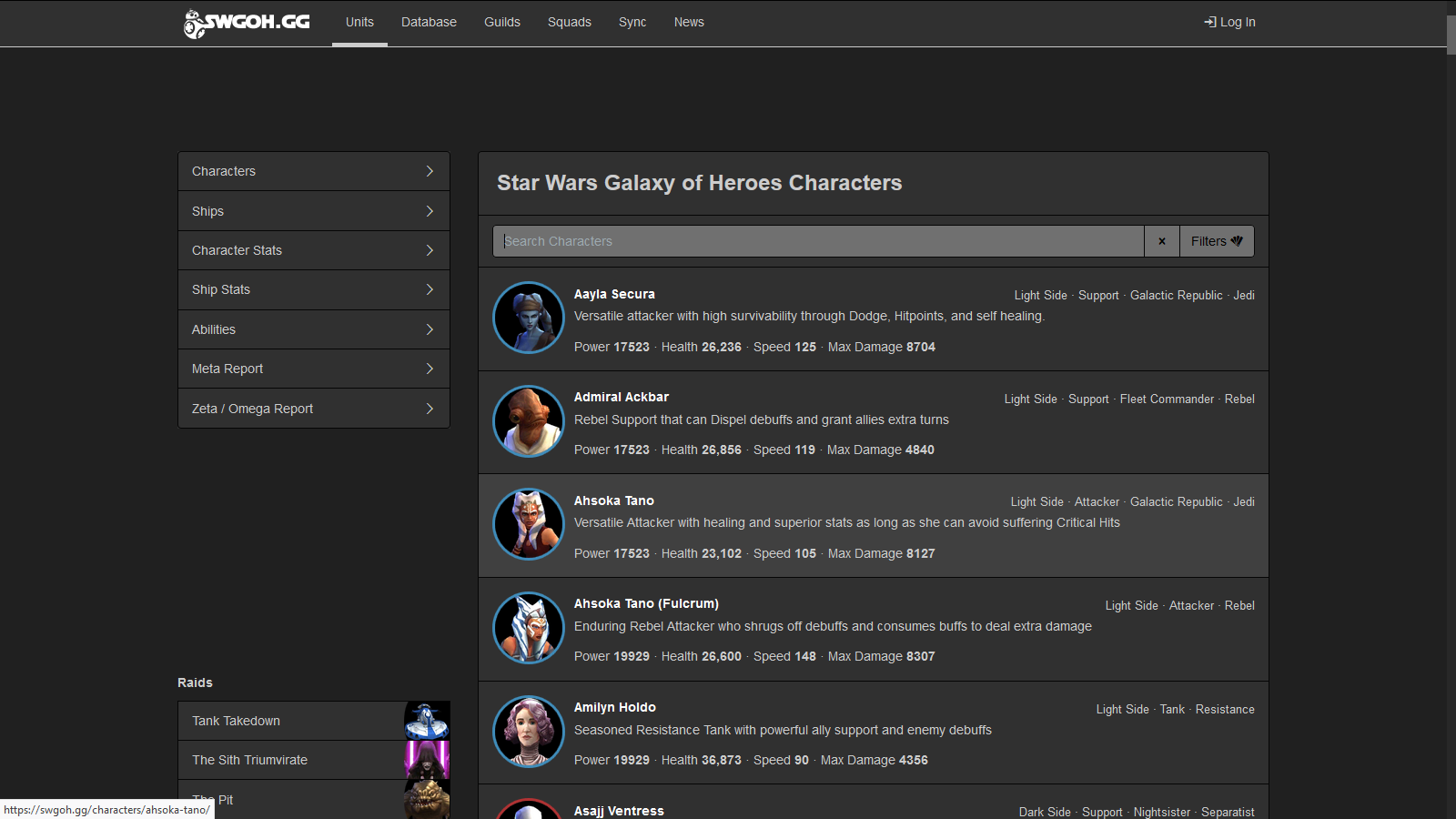Open Ahsoka Tano's portrait avatar
The image size is (1456, 819).
pos(529,524)
